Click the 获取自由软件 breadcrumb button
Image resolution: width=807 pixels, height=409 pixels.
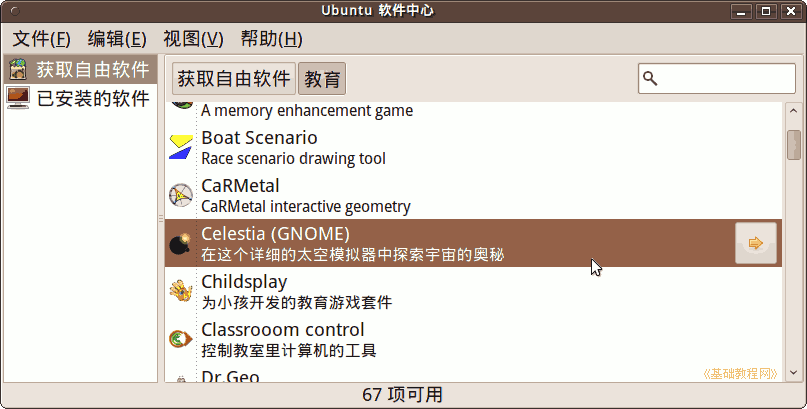[234, 79]
